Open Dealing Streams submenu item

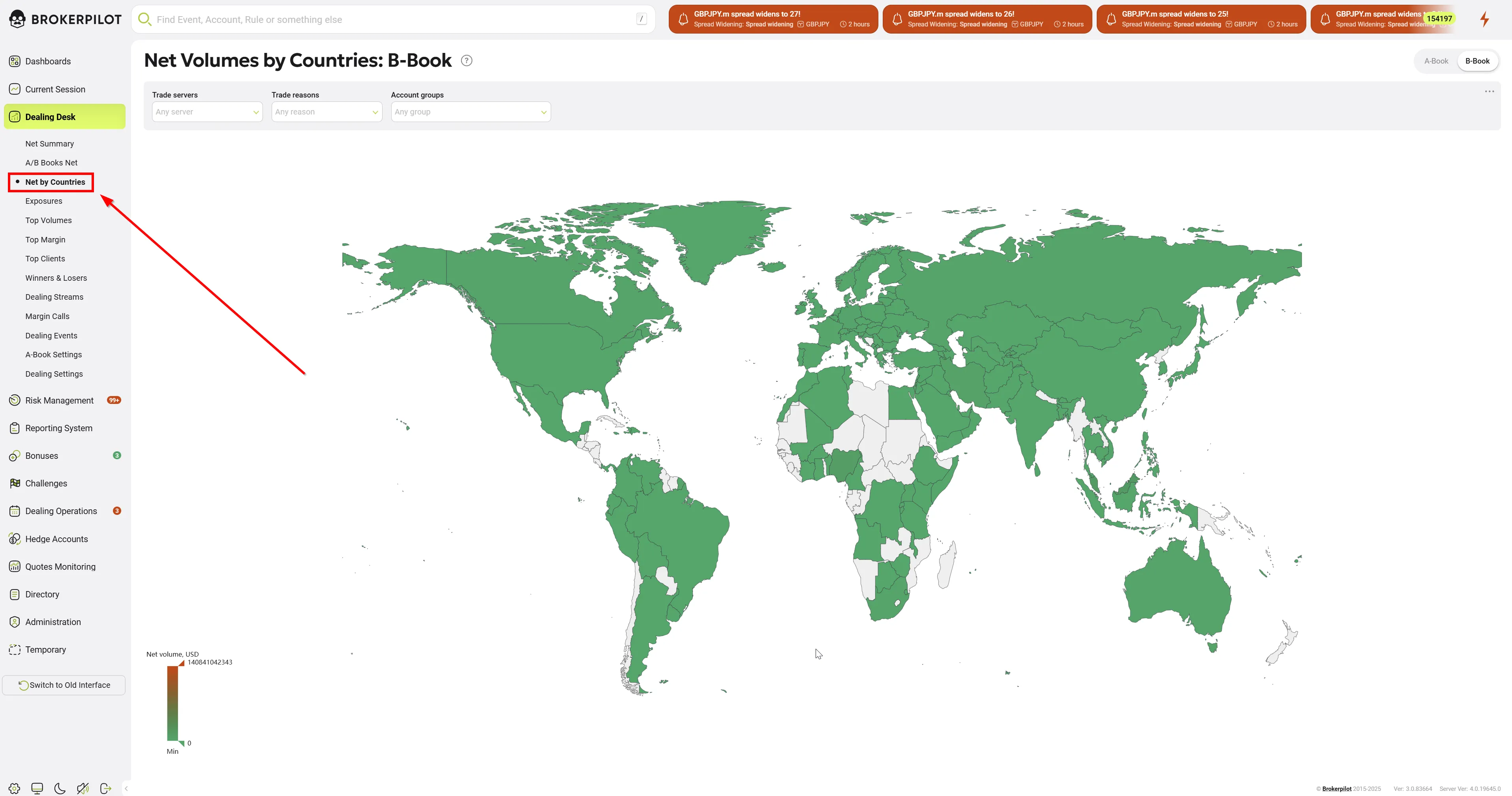pos(54,297)
